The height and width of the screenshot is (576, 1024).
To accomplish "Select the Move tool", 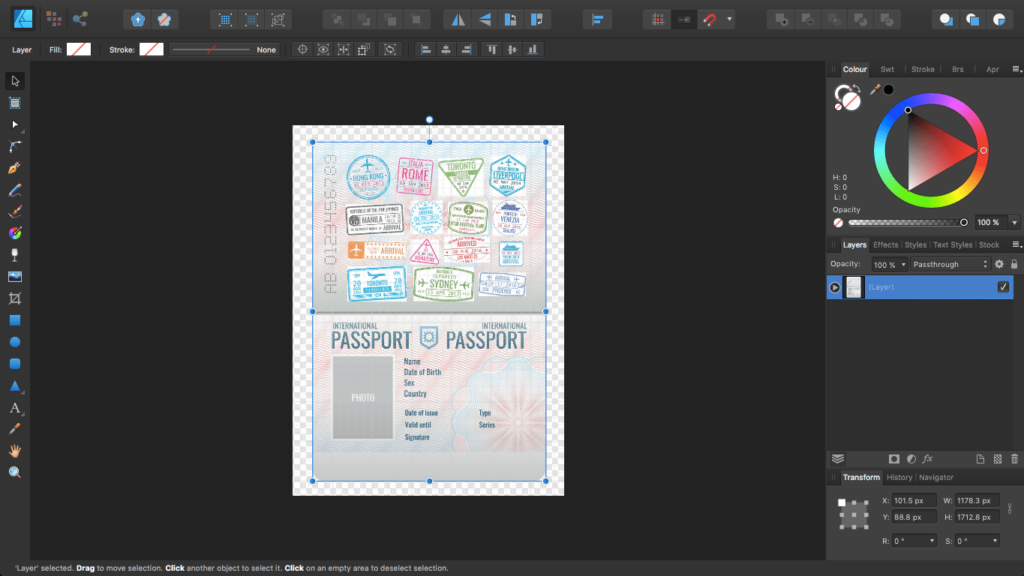I will coord(15,81).
